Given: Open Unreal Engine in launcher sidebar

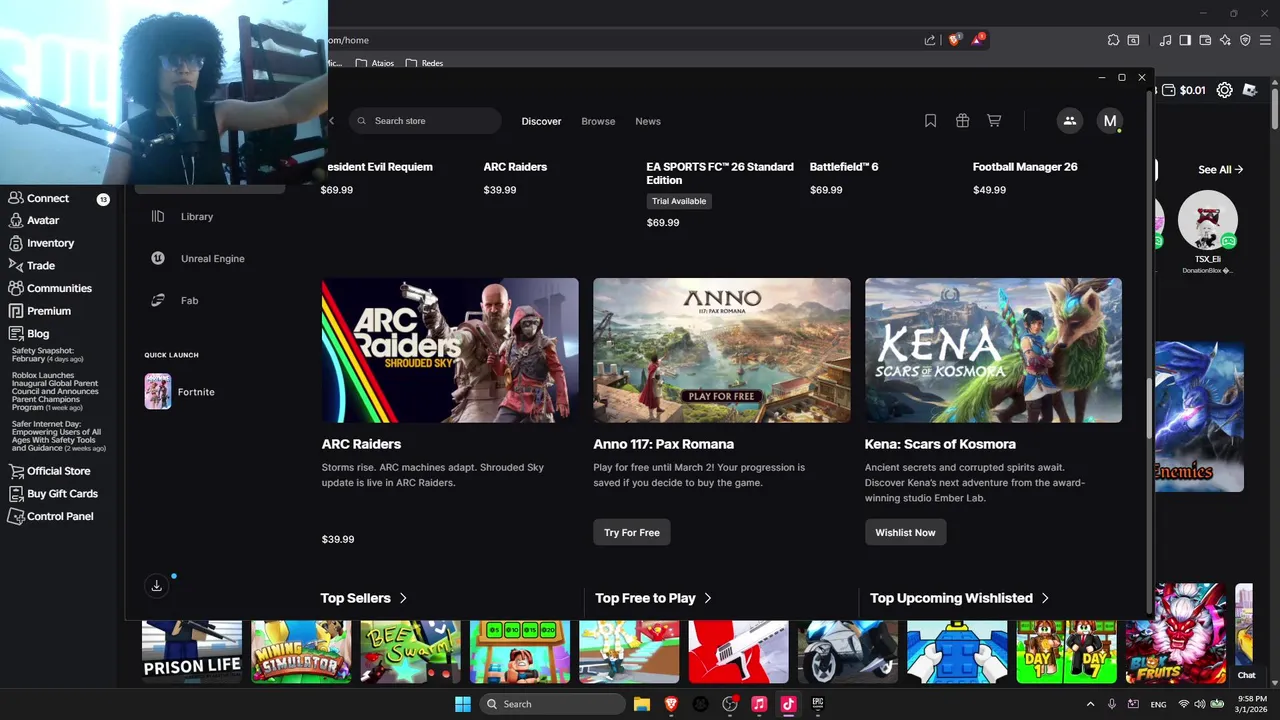Looking at the screenshot, I should tap(212, 258).
